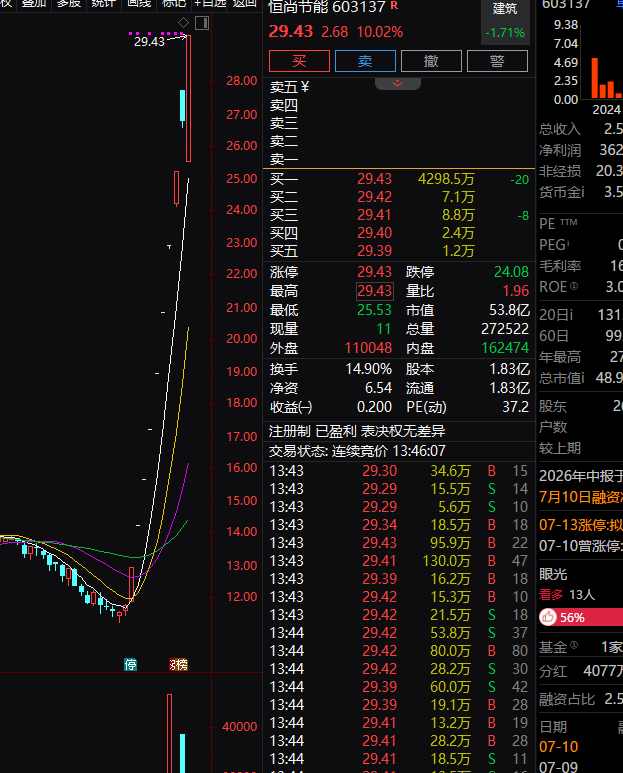The width and height of the screenshot is (623, 773).
Task: Click the tall red latest candlestick
Action: [188, 98]
